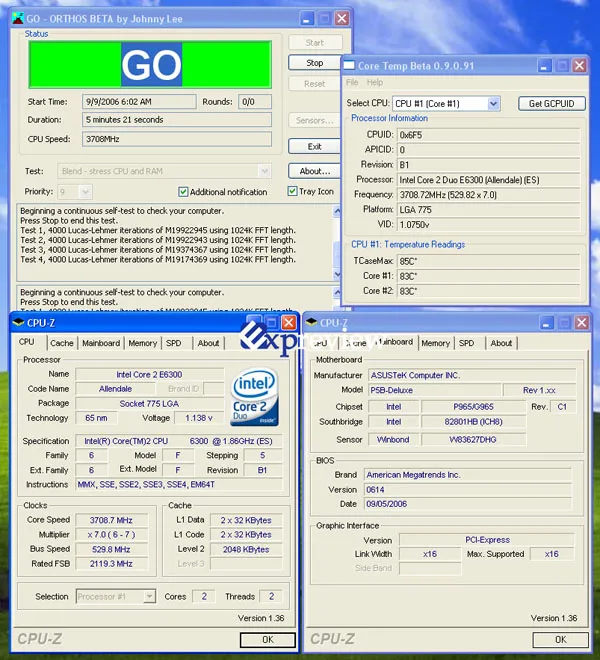600x660 pixels.
Task: Click the Core Speed 3708.7 MHz value
Action: pos(111,520)
